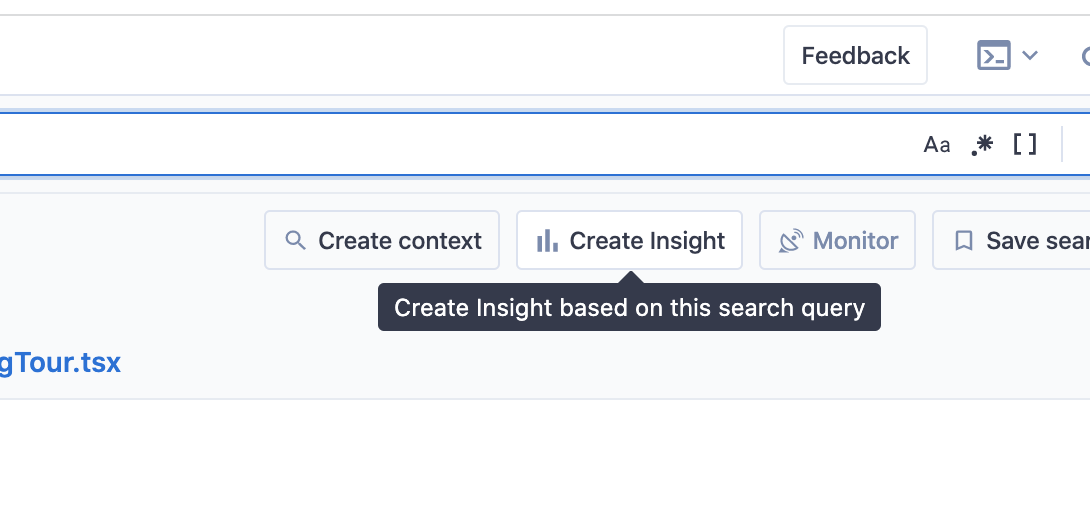Click the Create Insight label

click(x=647, y=241)
